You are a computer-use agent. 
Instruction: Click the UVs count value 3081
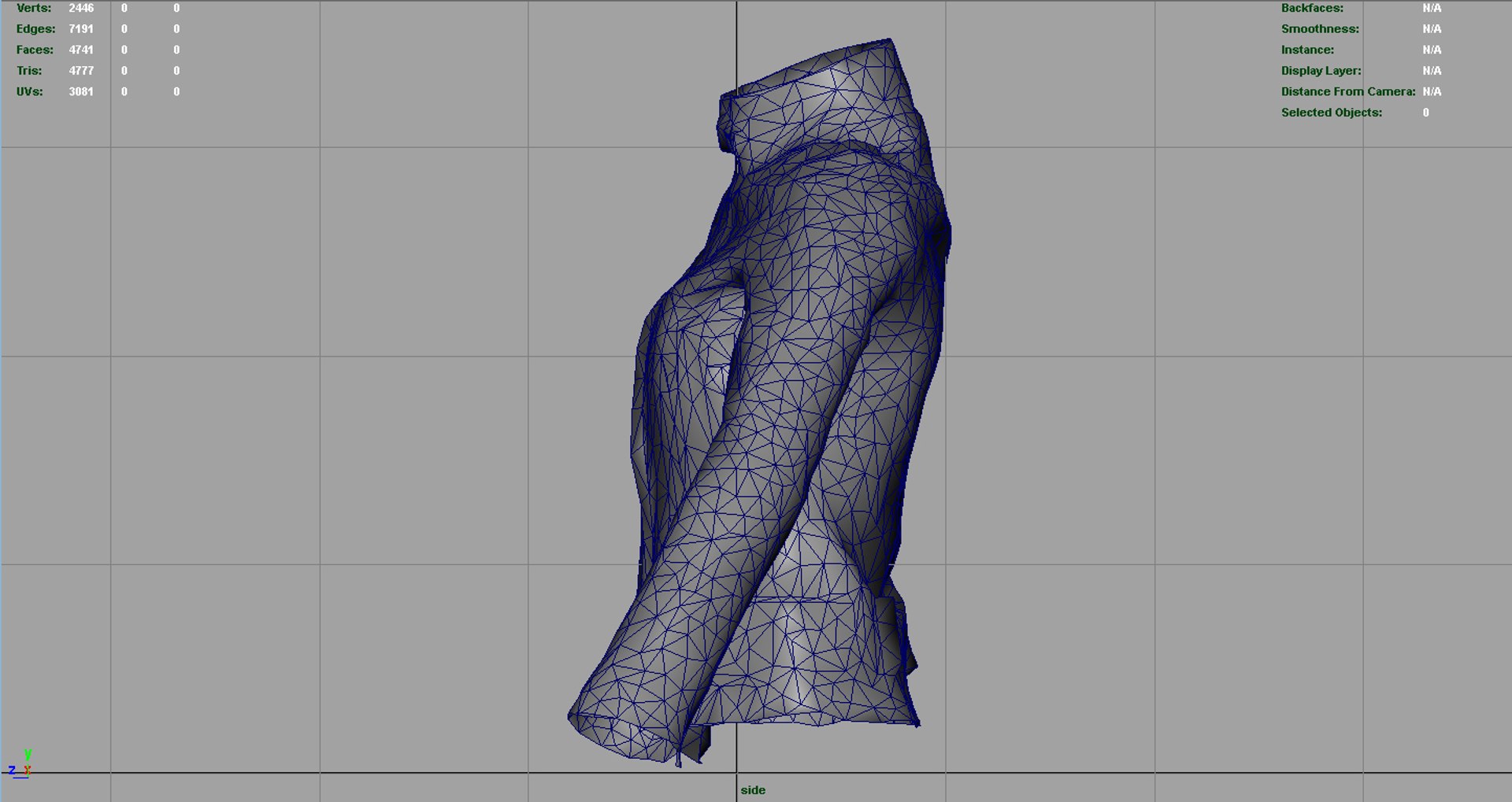tap(81, 91)
